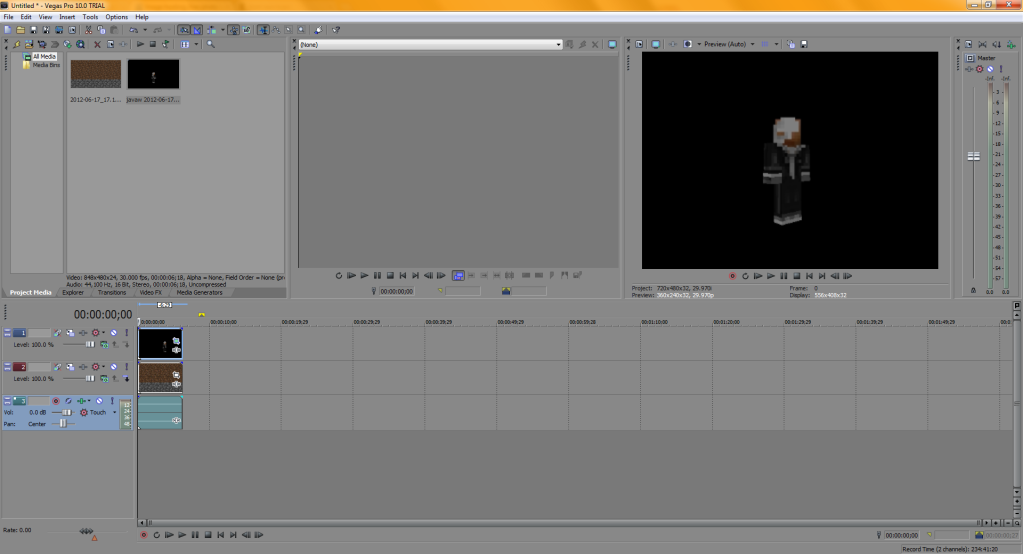Open the Overlays dropdown arrow in preview
1023x554 pixels.
pyautogui.click(x=776, y=44)
